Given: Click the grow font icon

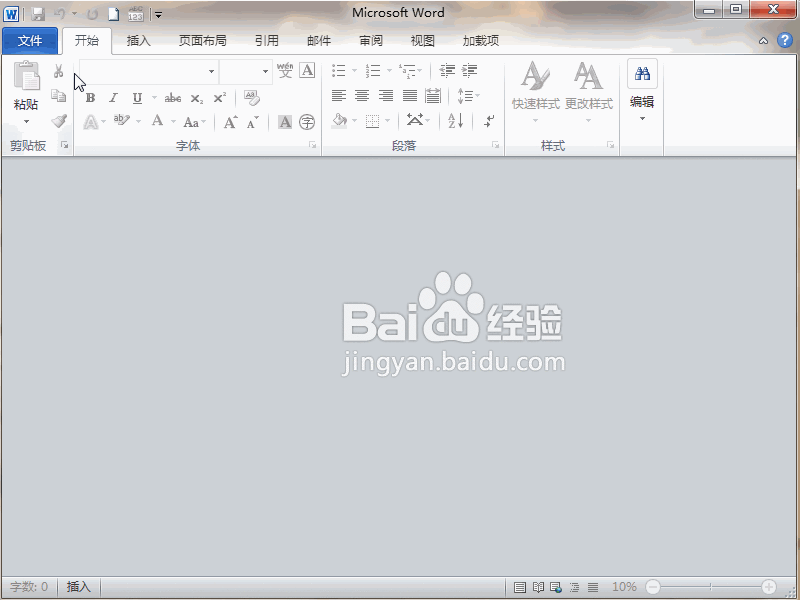Looking at the screenshot, I should [x=231, y=122].
